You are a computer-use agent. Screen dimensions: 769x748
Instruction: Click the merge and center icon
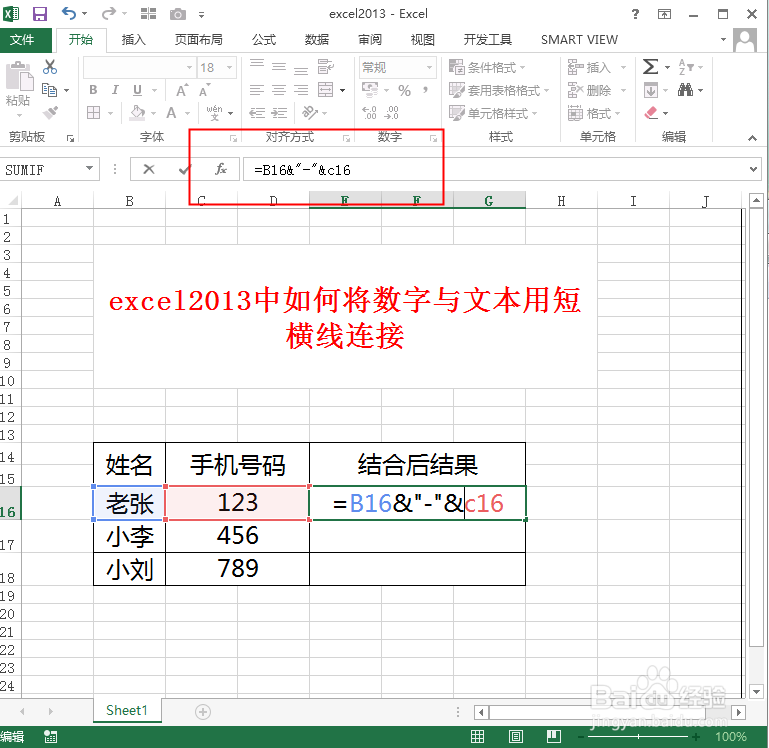pos(326,90)
